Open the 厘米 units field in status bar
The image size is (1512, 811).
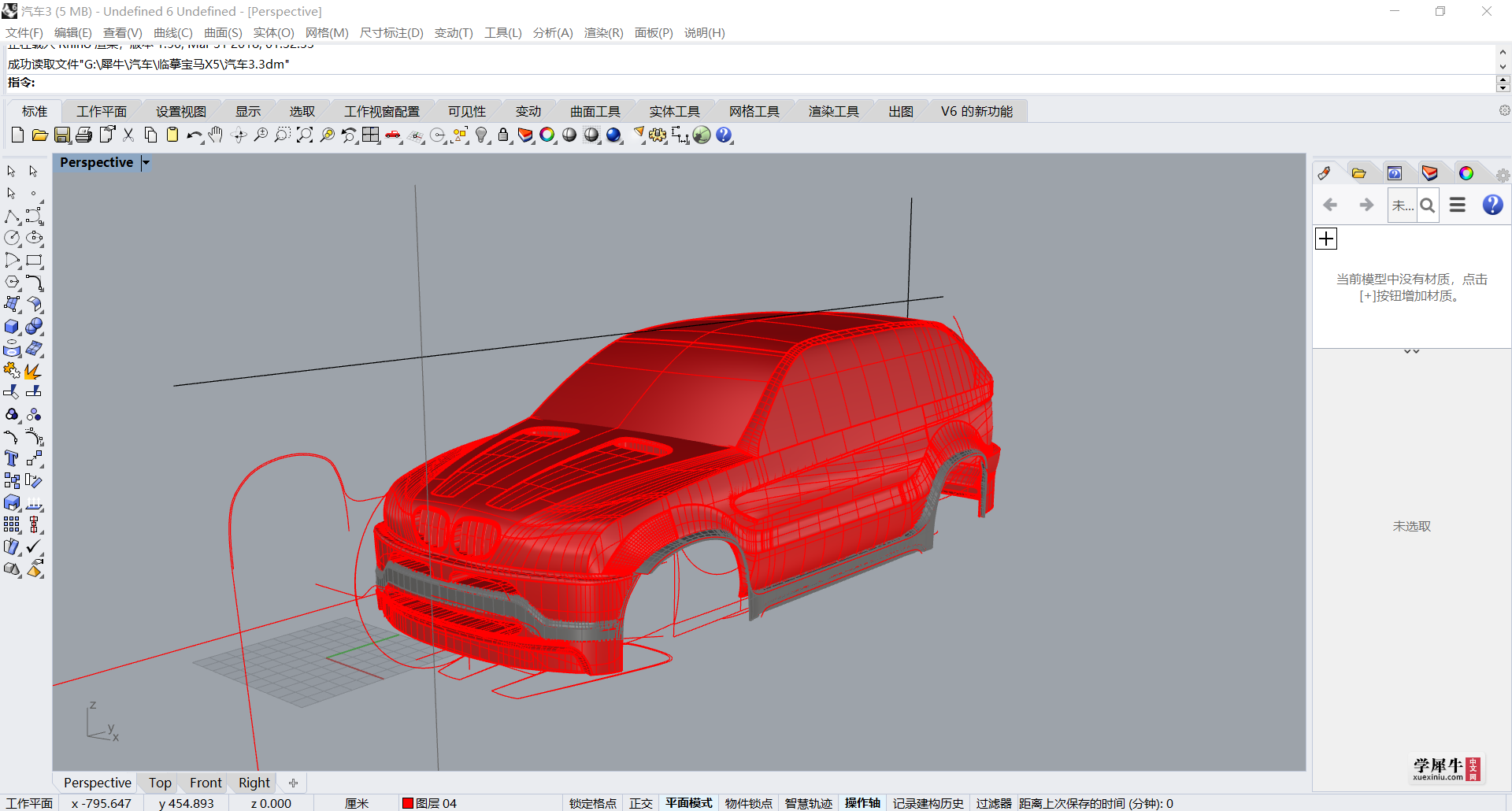357,803
